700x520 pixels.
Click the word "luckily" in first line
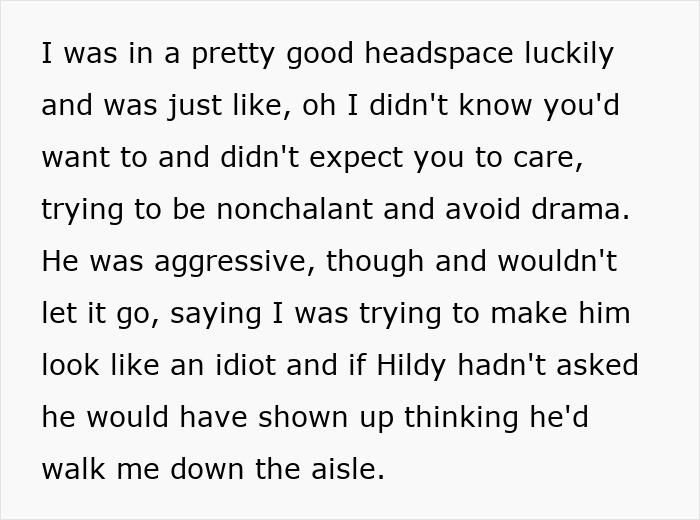point(569,53)
